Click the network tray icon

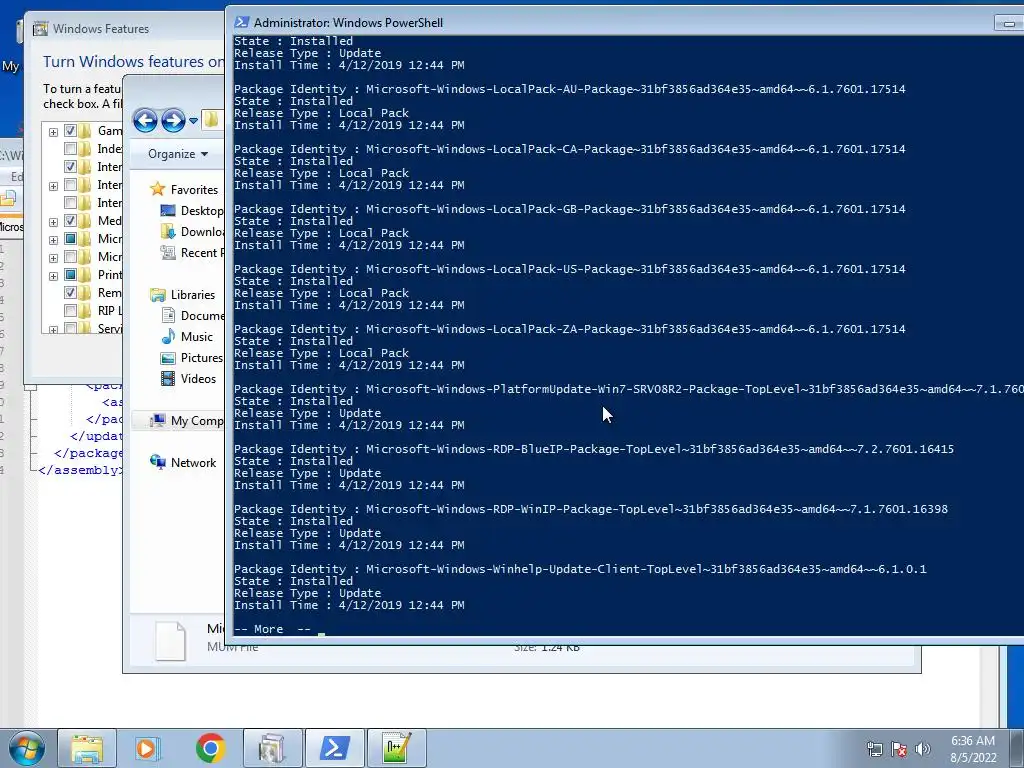tap(874, 749)
